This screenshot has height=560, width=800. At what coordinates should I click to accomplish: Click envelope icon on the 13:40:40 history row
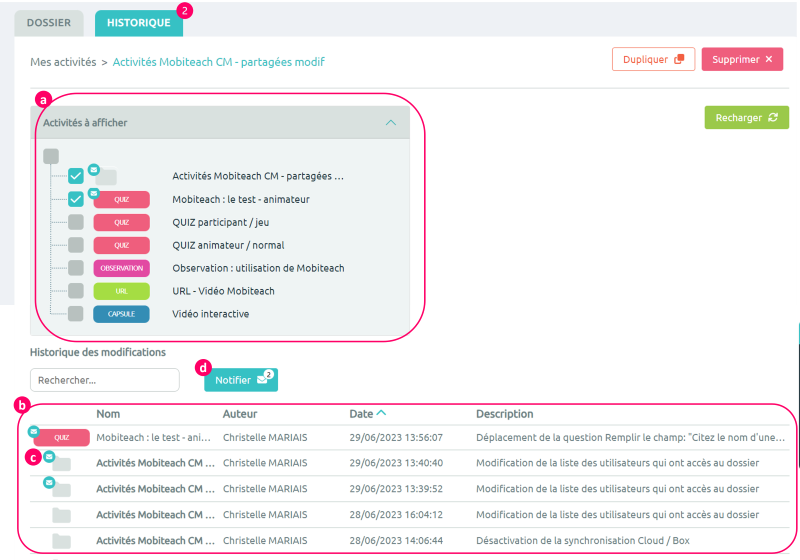pos(49,456)
